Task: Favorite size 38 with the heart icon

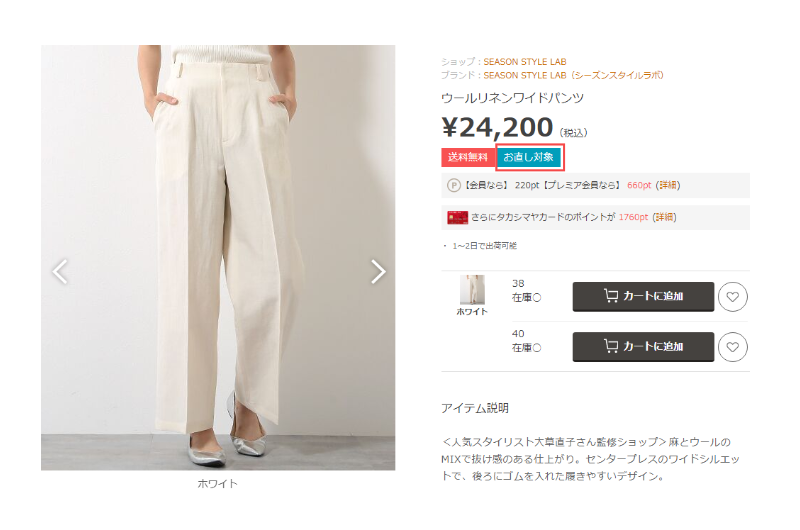Action: coord(733,297)
